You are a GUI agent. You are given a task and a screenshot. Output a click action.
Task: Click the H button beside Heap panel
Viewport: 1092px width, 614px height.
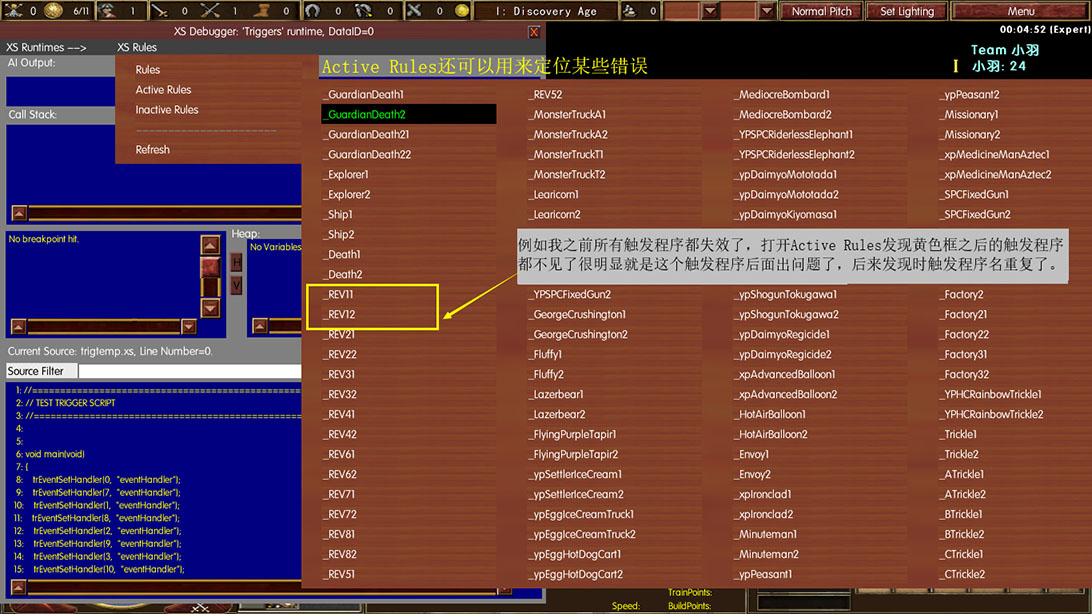click(237, 262)
